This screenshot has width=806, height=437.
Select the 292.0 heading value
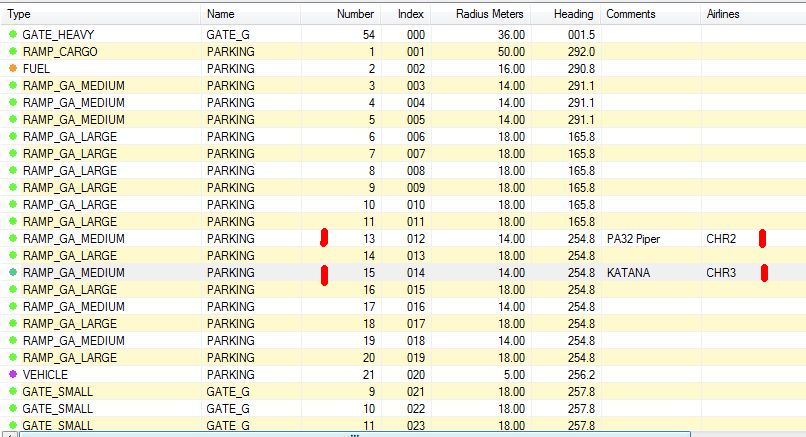581,51
